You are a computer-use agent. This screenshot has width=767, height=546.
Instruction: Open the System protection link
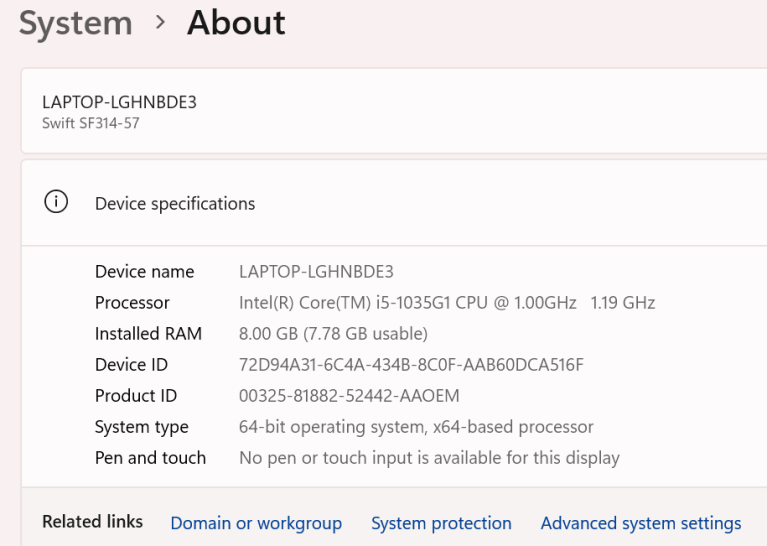[x=441, y=523]
